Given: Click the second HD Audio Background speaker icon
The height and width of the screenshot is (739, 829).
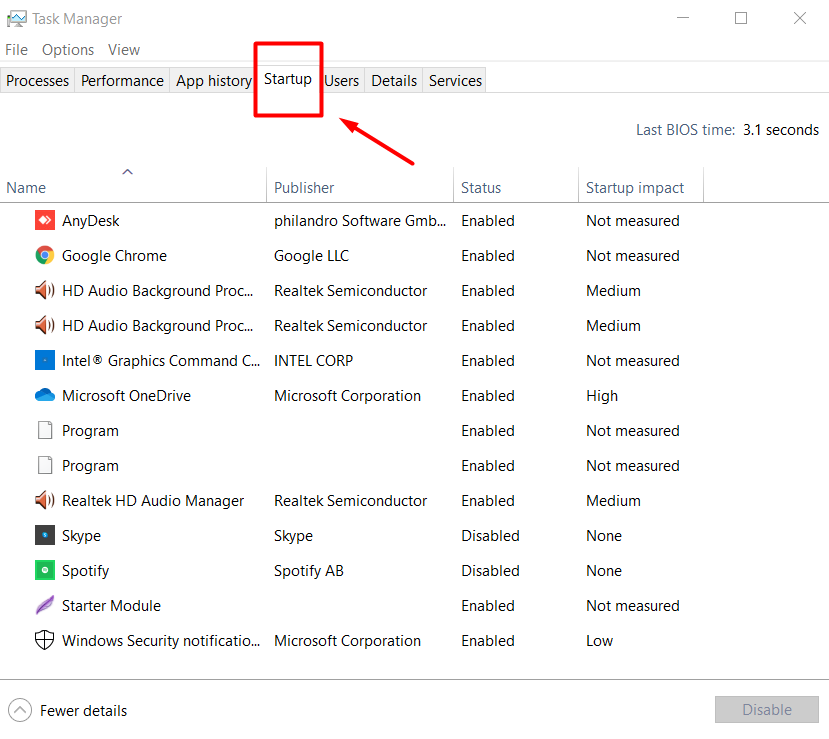Looking at the screenshot, I should pos(45,325).
